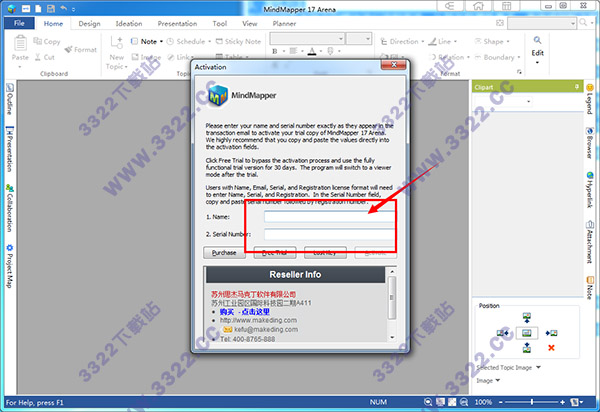
Task: Open the Project Map side panel
Action: [10, 266]
